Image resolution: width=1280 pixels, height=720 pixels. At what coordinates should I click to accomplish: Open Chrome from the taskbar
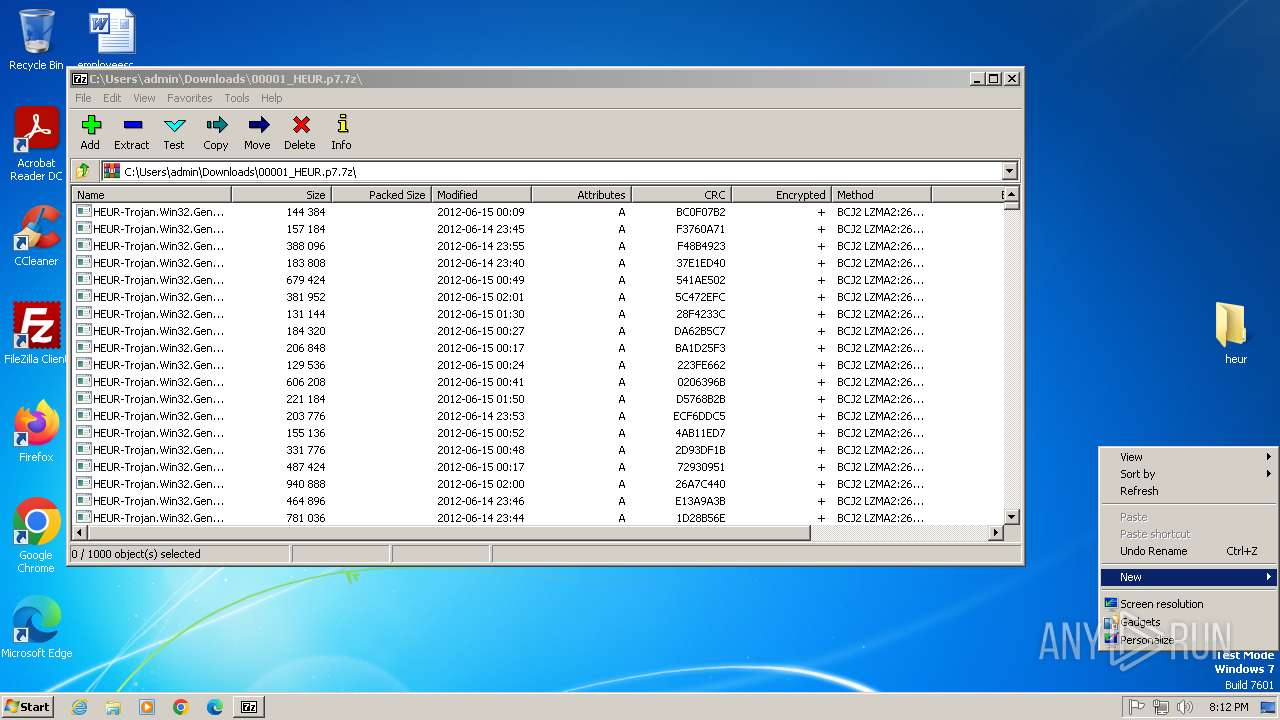coord(181,707)
